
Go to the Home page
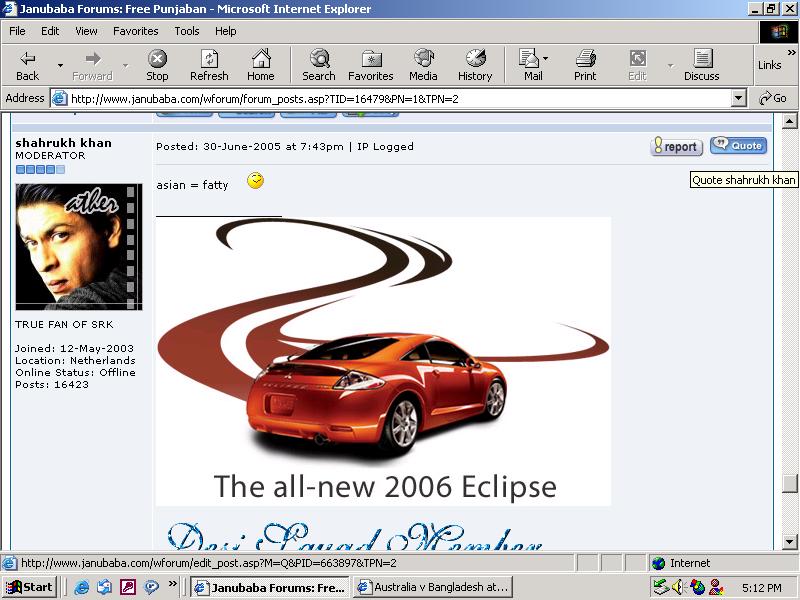click(261, 65)
